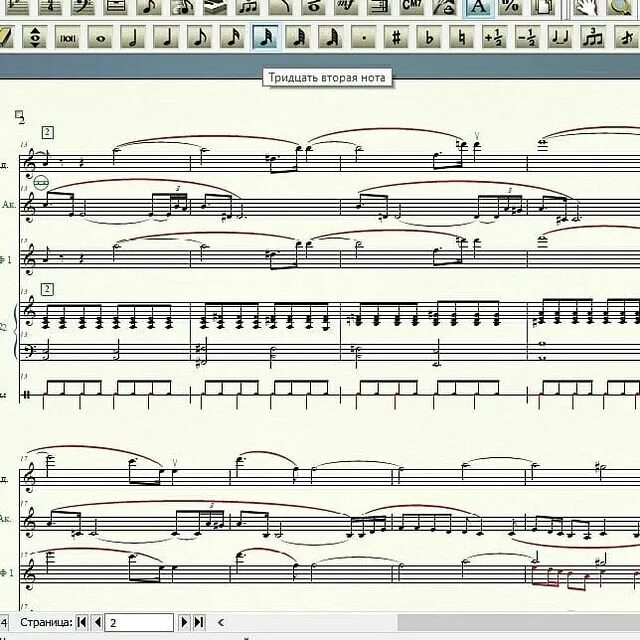Choose the sixty-fourth note duration
This screenshot has width=640, height=640.
(x=298, y=38)
